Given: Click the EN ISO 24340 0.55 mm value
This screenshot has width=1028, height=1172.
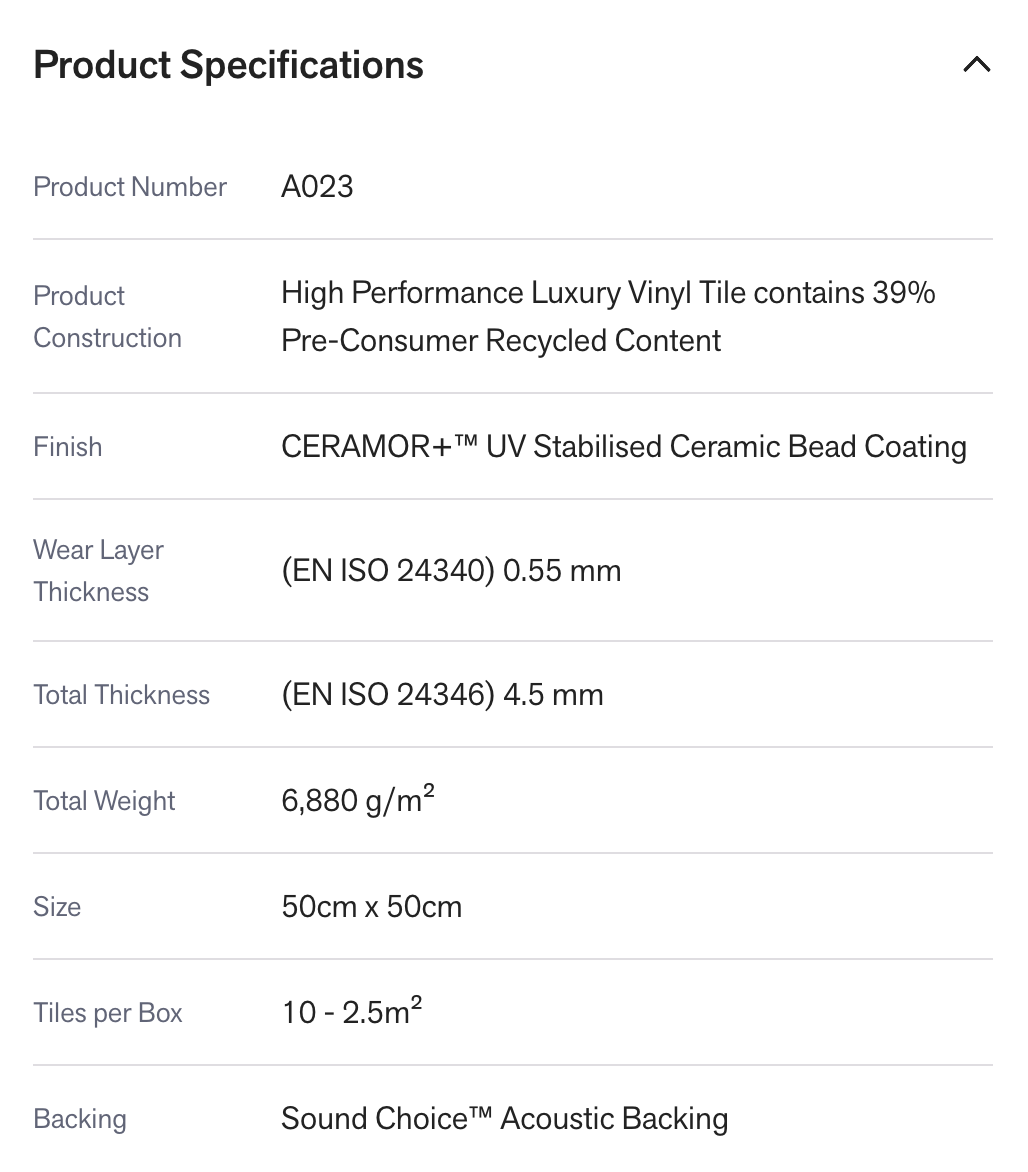Looking at the screenshot, I should pyautogui.click(x=451, y=571).
